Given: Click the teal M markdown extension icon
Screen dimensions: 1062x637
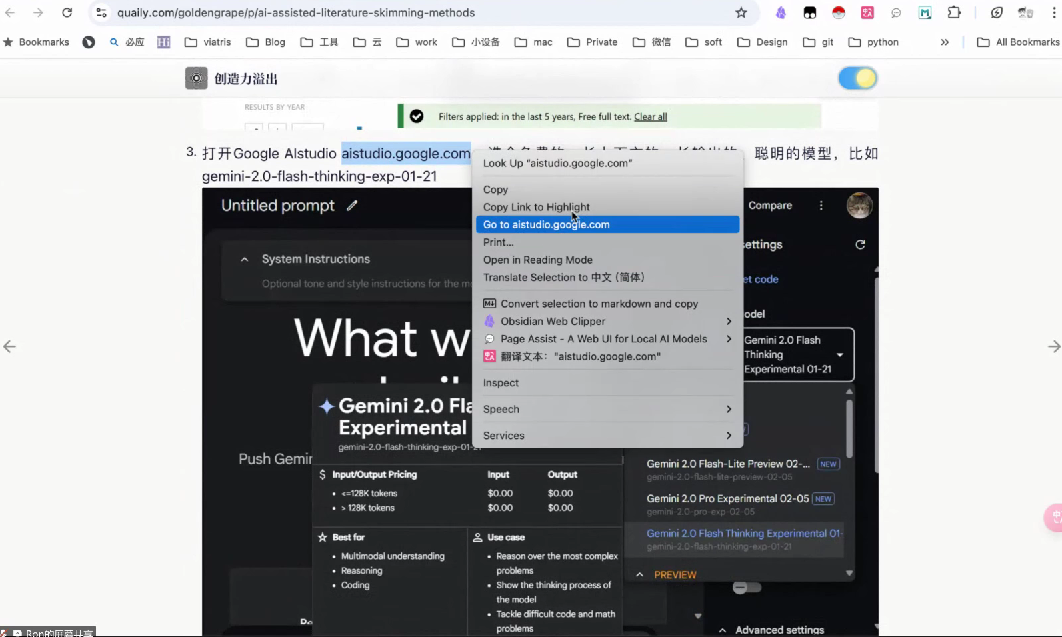Looking at the screenshot, I should 925,12.
